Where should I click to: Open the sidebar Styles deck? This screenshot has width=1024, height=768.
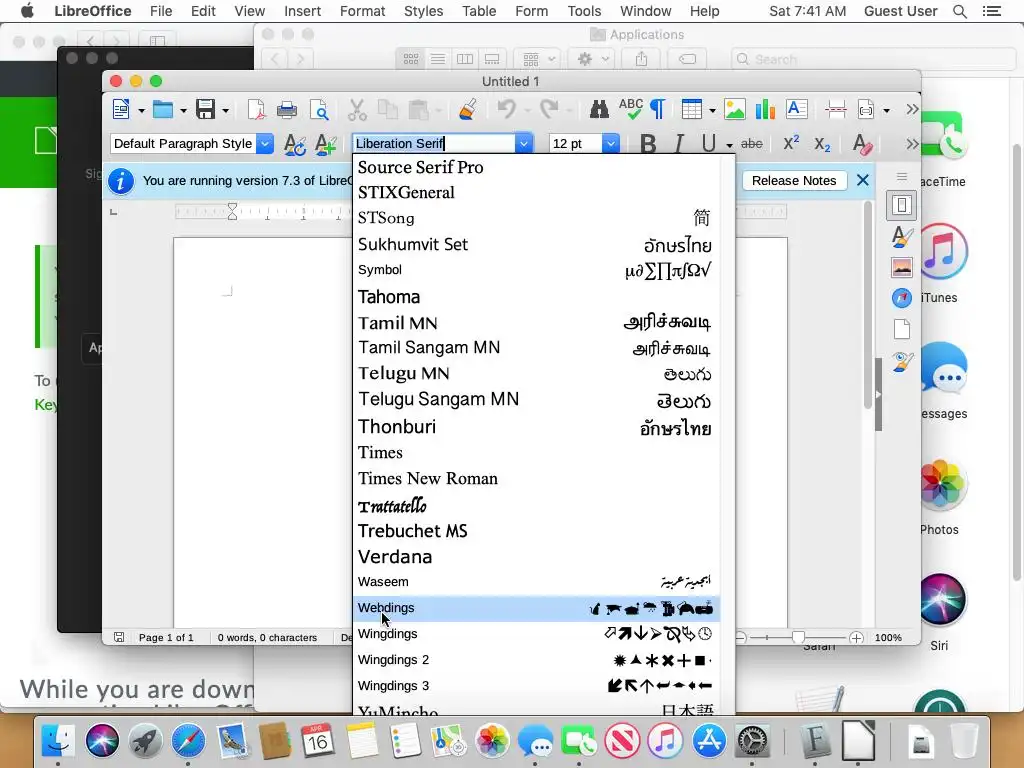click(x=902, y=236)
